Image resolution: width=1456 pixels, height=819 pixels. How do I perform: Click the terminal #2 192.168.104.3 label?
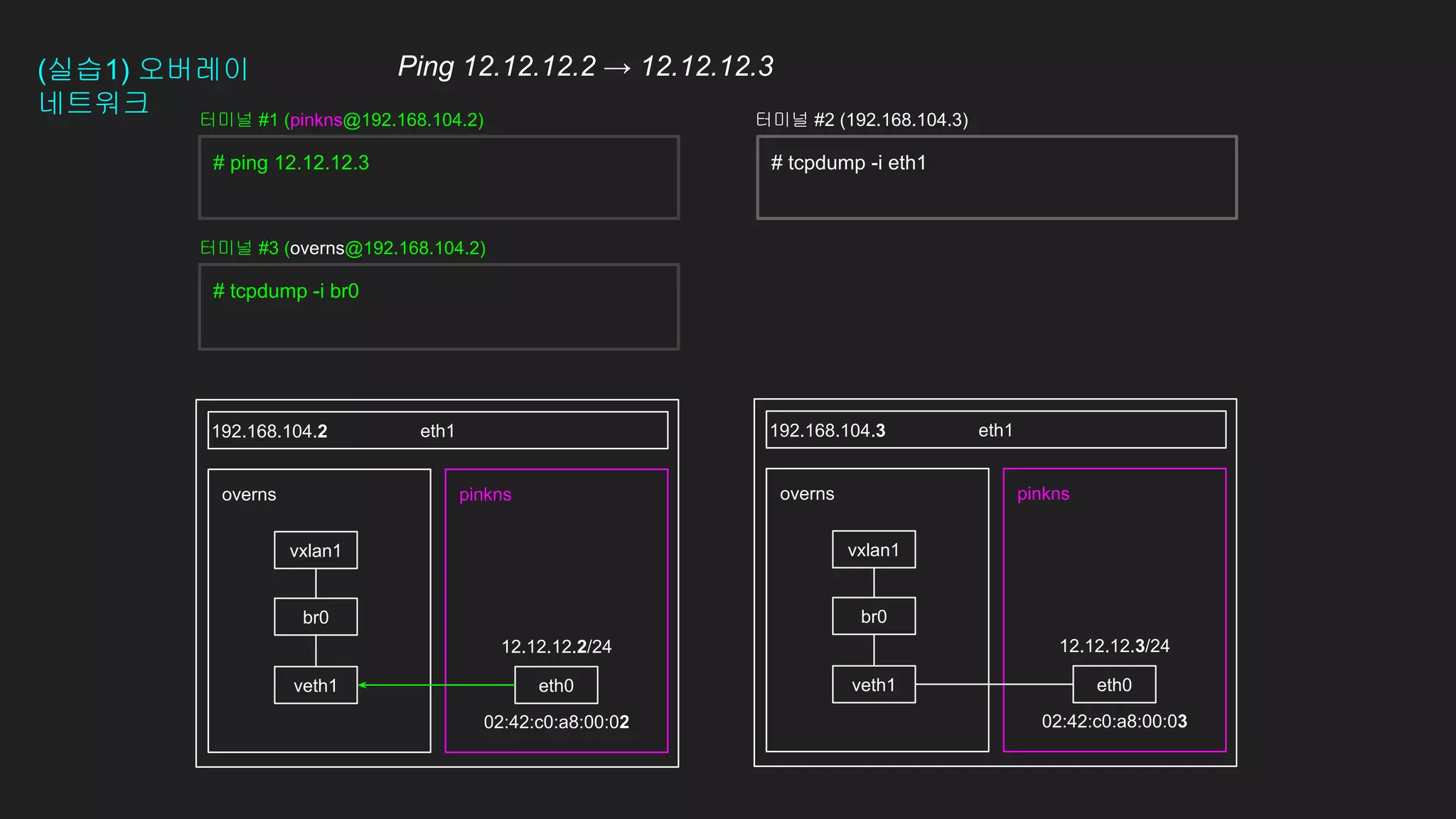[x=862, y=119]
